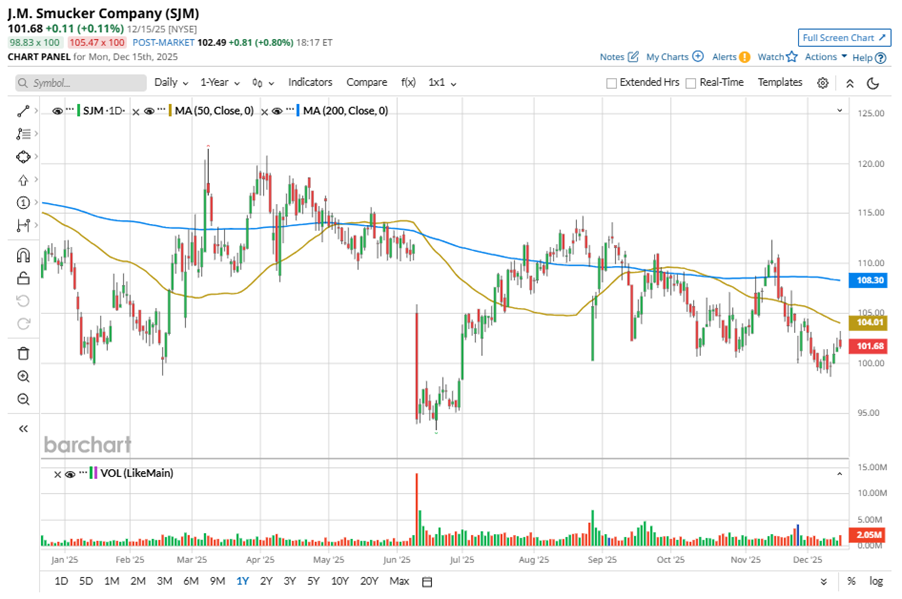Select the arrow marker tool
This screenshot has width=902, height=599.
pyautogui.click(x=23, y=180)
